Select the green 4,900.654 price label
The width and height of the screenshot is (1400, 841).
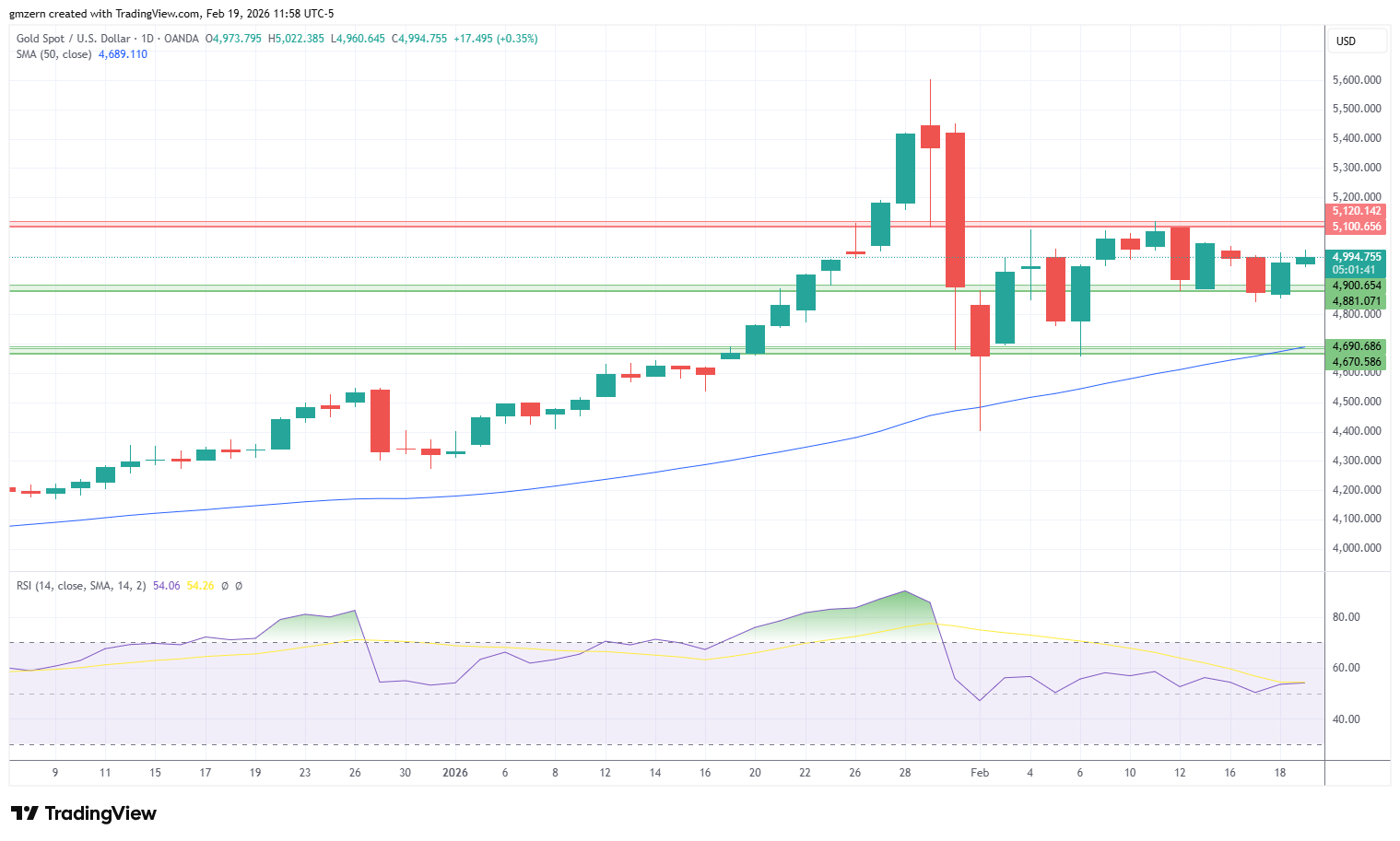(1357, 286)
